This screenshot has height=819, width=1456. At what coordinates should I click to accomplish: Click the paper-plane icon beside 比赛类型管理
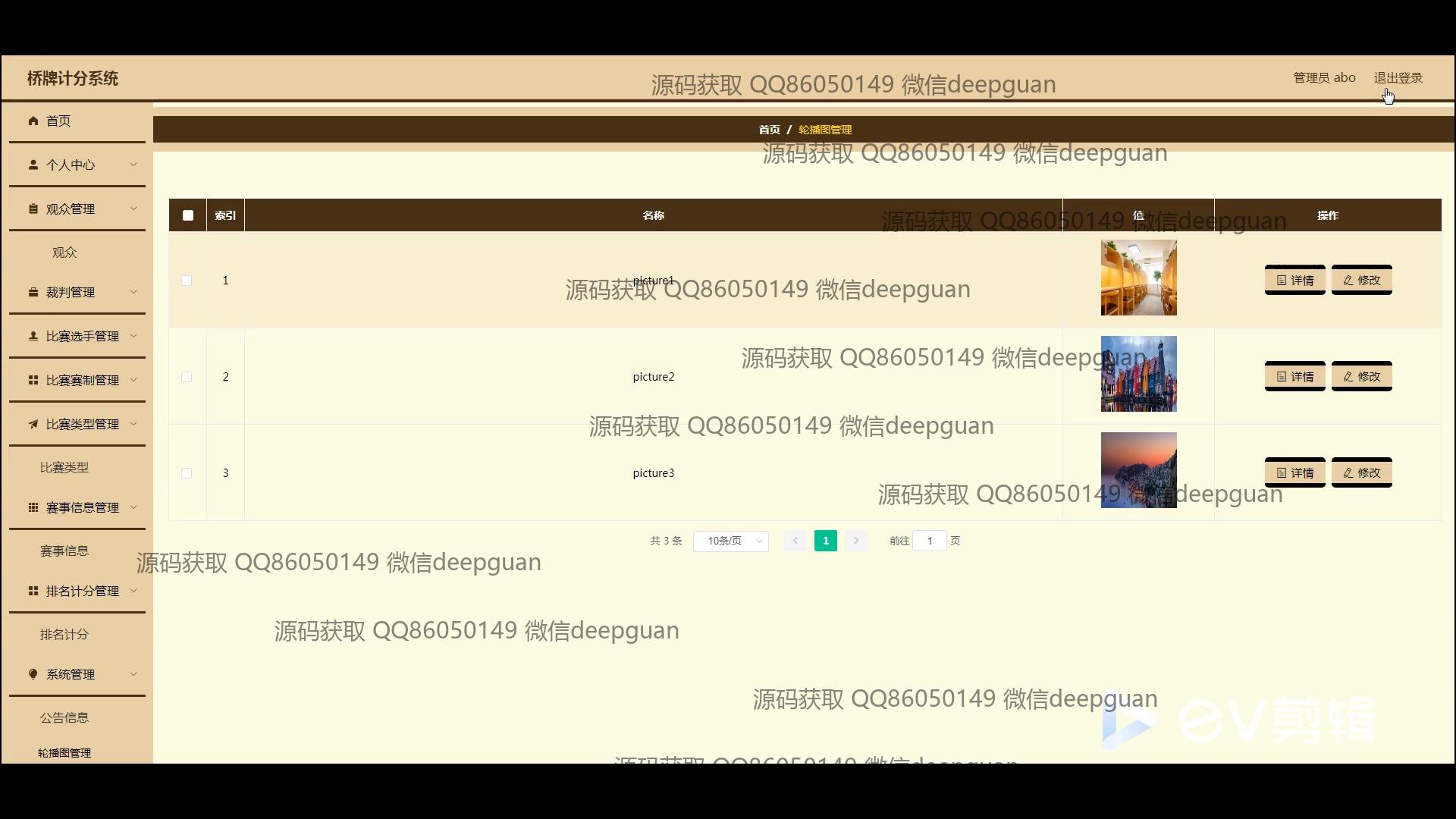coord(33,424)
